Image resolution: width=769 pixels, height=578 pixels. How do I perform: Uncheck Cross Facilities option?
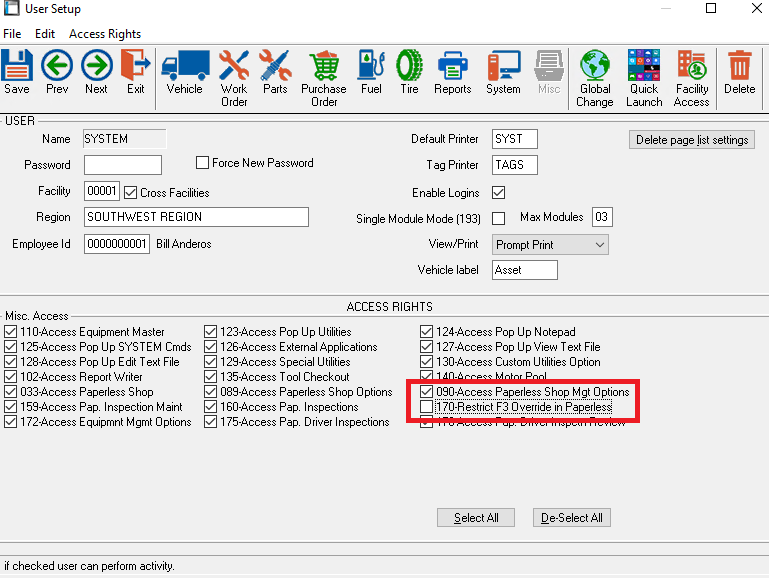131,192
